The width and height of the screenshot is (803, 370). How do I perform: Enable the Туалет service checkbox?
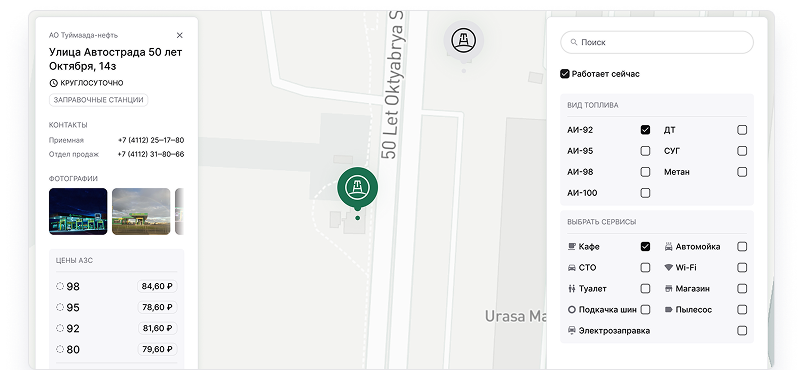[x=645, y=289]
